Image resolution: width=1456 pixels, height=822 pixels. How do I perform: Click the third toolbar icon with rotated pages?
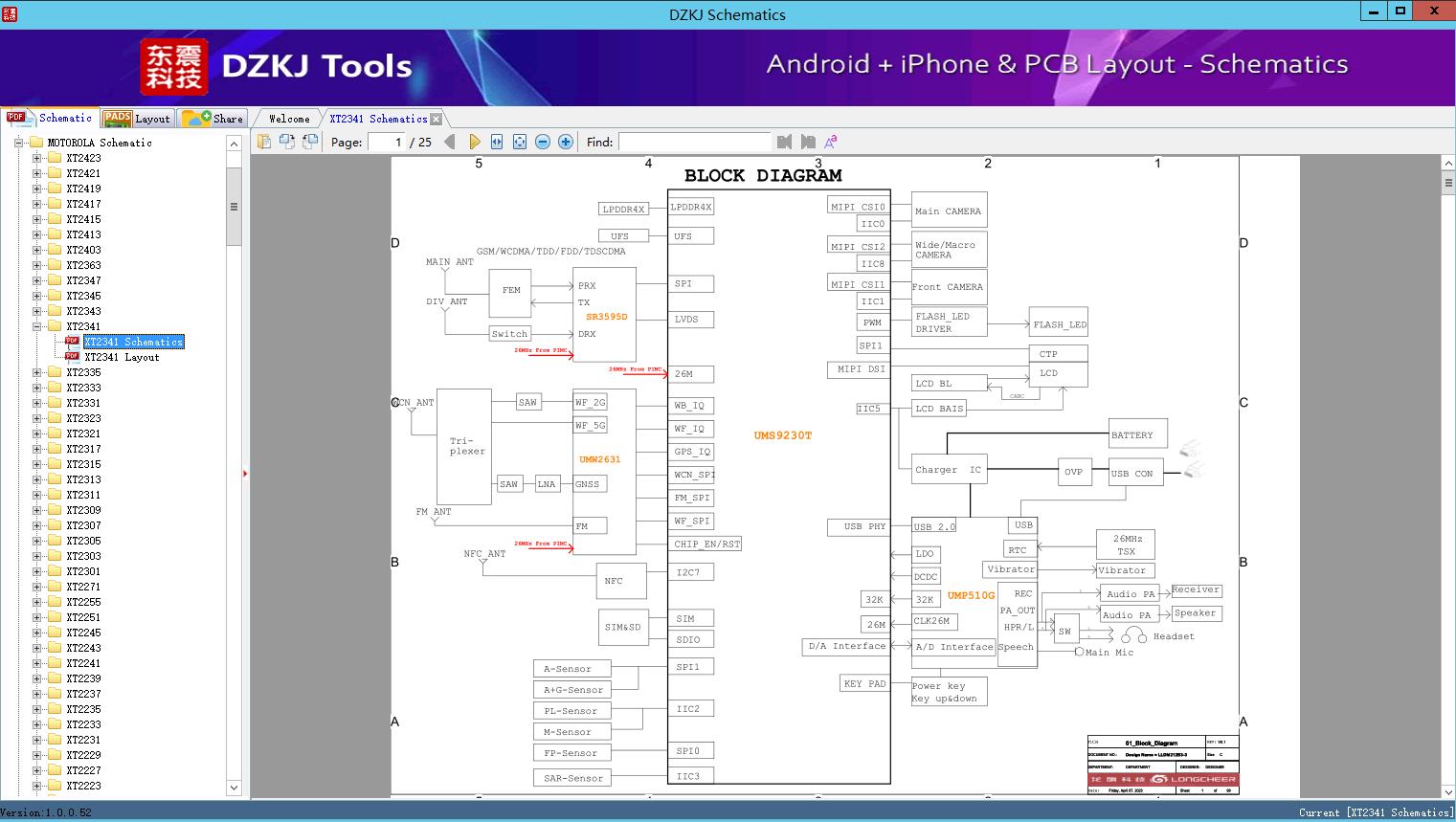pyautogui.click(x=310, y=142)
